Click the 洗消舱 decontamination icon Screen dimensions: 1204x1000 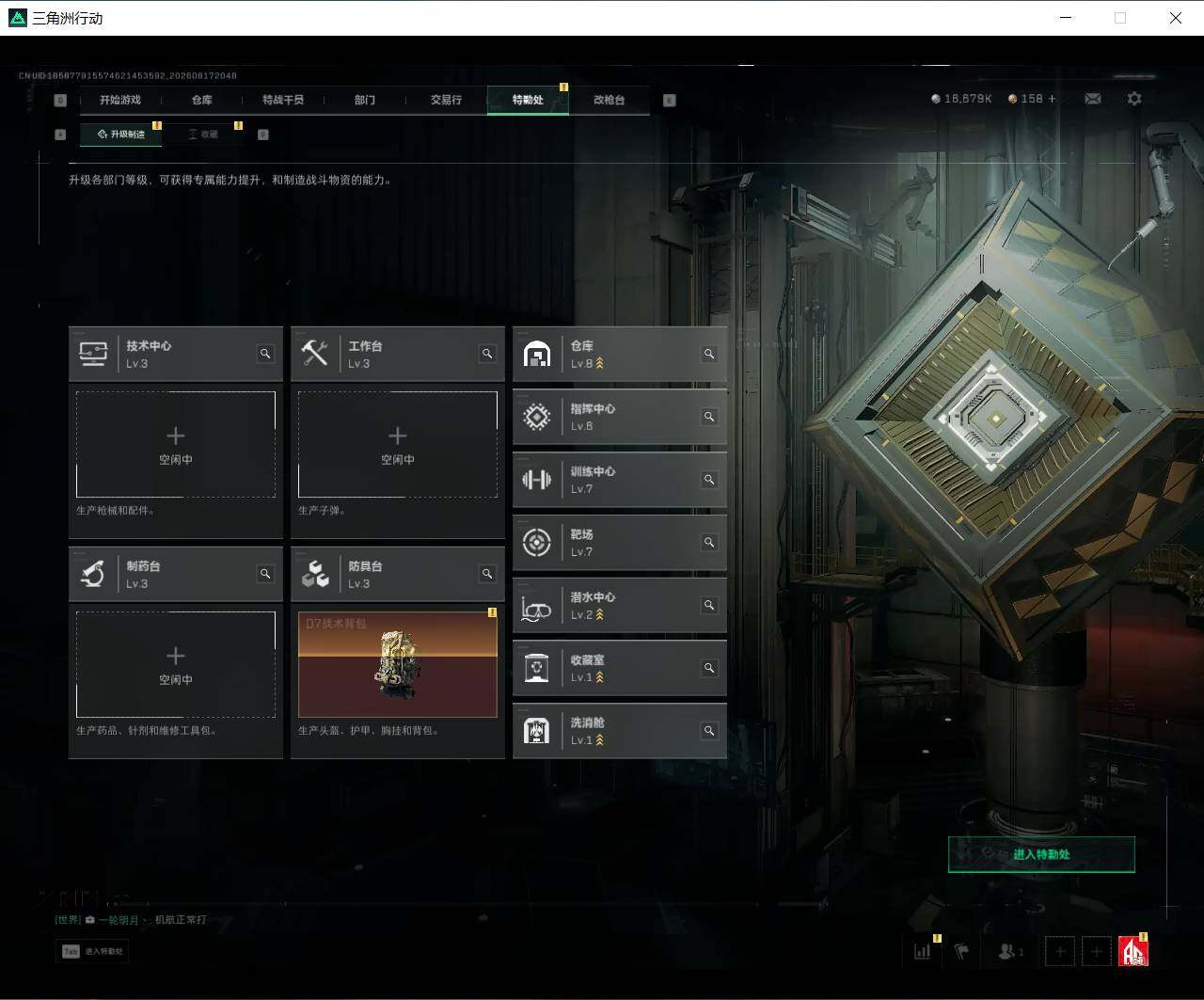tap(536, 731)
